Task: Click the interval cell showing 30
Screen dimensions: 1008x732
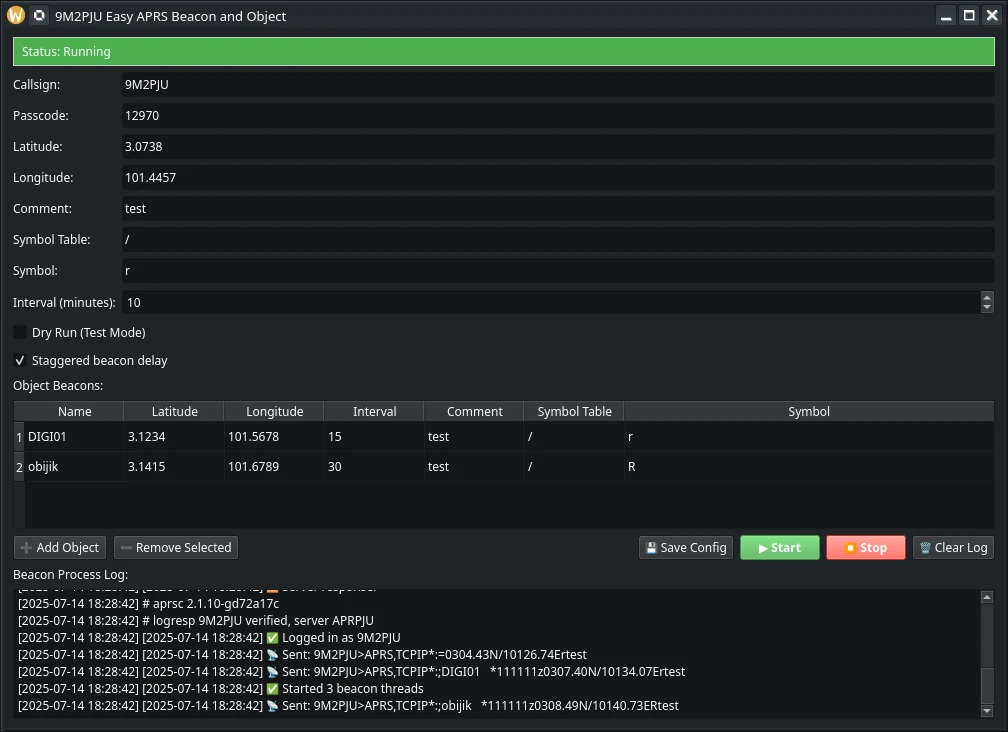Action: (374, 467)
